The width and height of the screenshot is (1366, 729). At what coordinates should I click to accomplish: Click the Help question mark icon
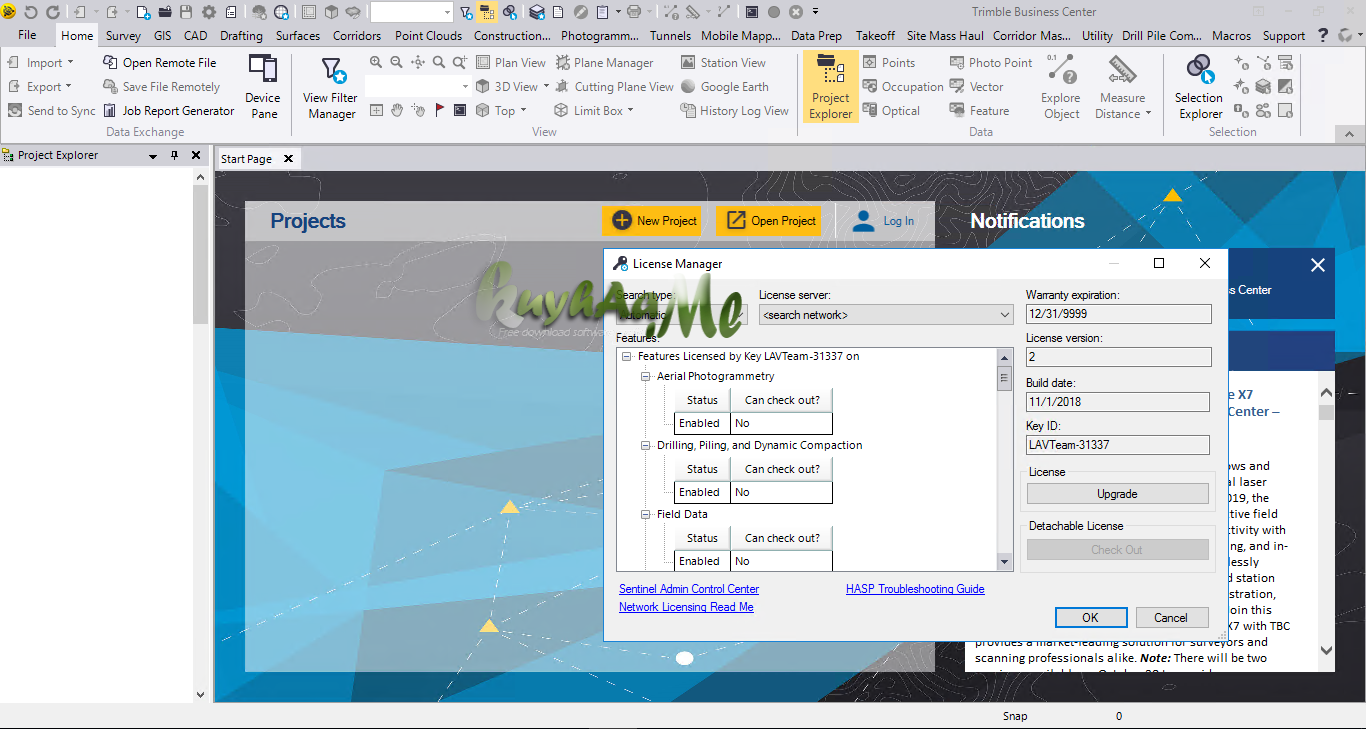(x=1322, y=35)
